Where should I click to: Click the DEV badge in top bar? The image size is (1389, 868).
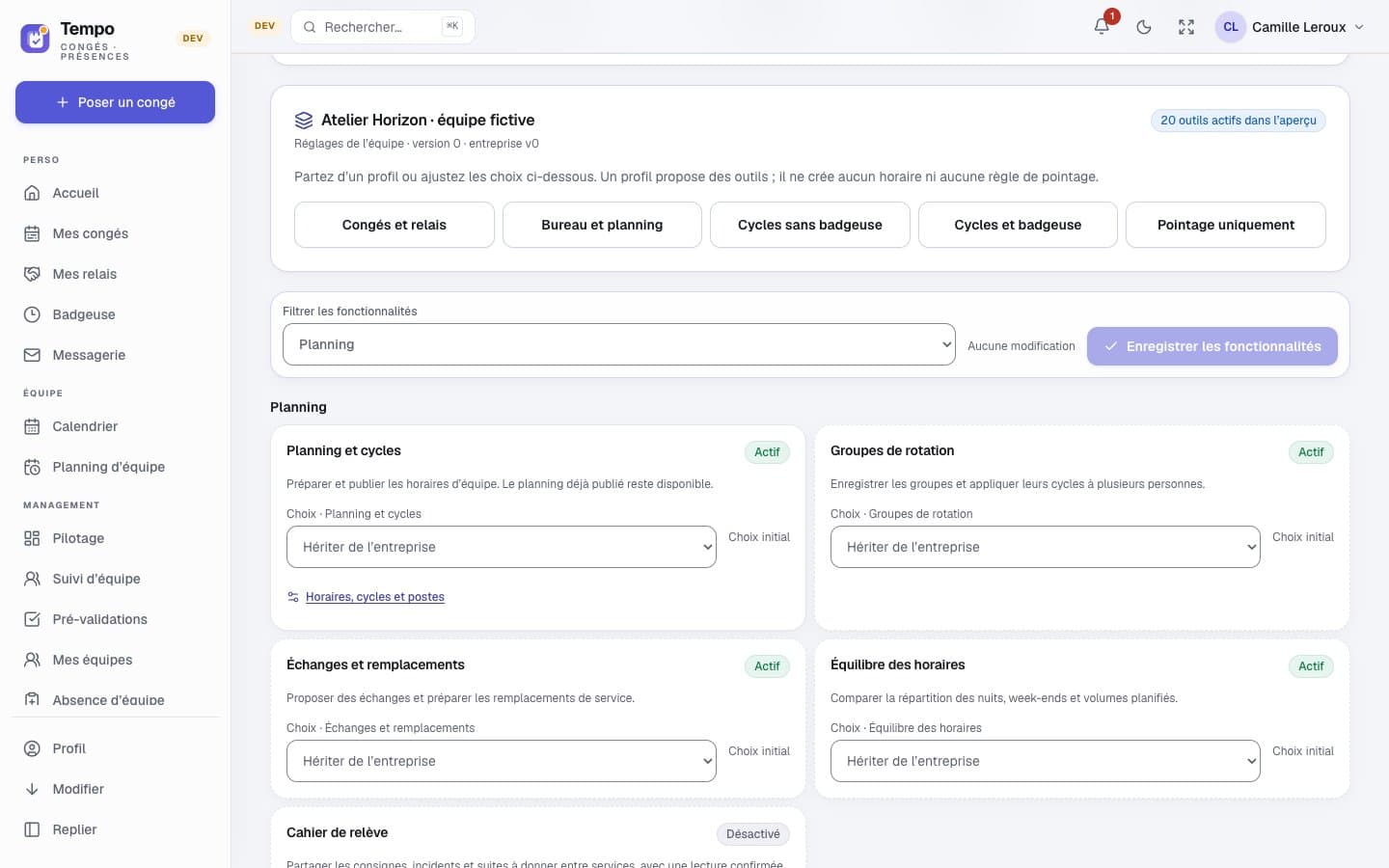coord(264,26)
